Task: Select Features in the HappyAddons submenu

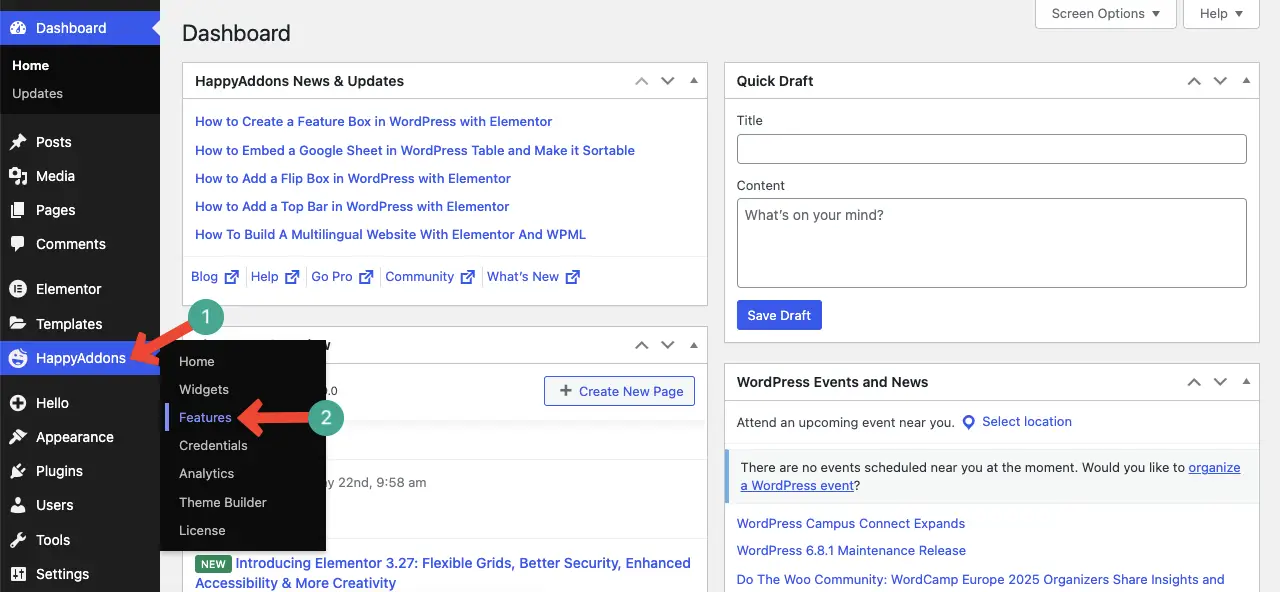Action: tap(205, 417)
